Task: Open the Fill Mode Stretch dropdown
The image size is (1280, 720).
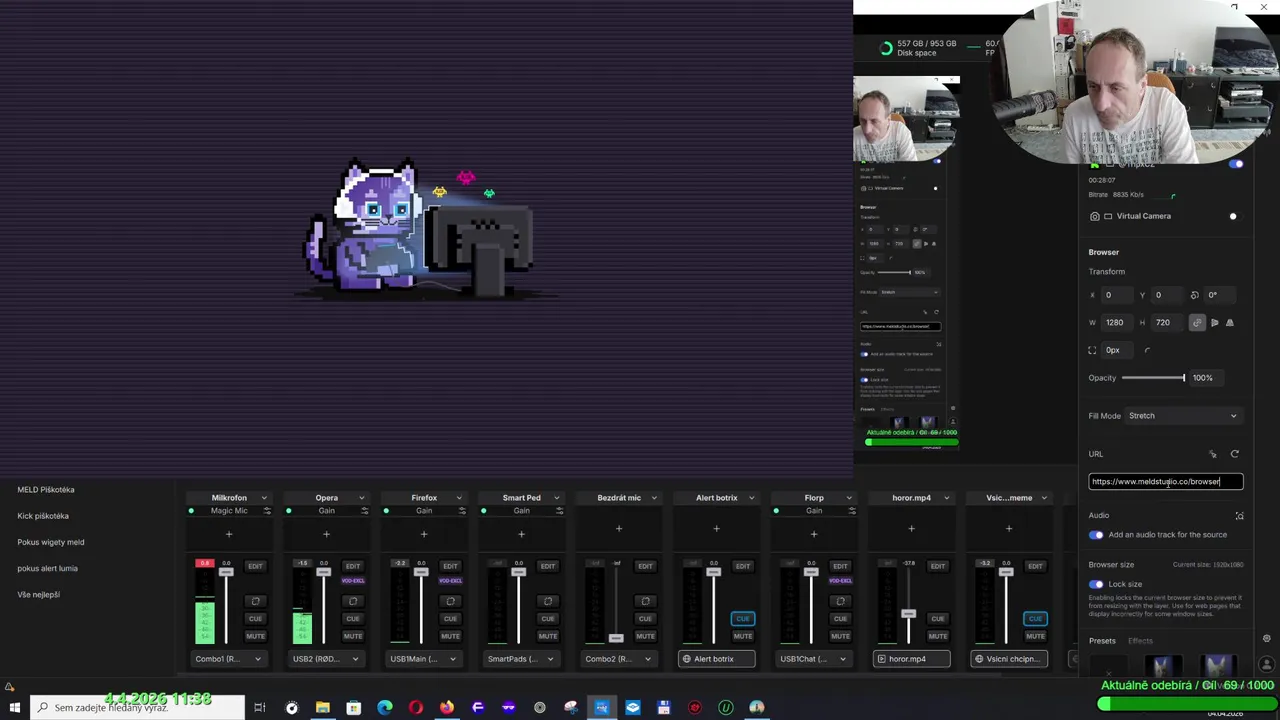Action: (x=1182, y=416)
